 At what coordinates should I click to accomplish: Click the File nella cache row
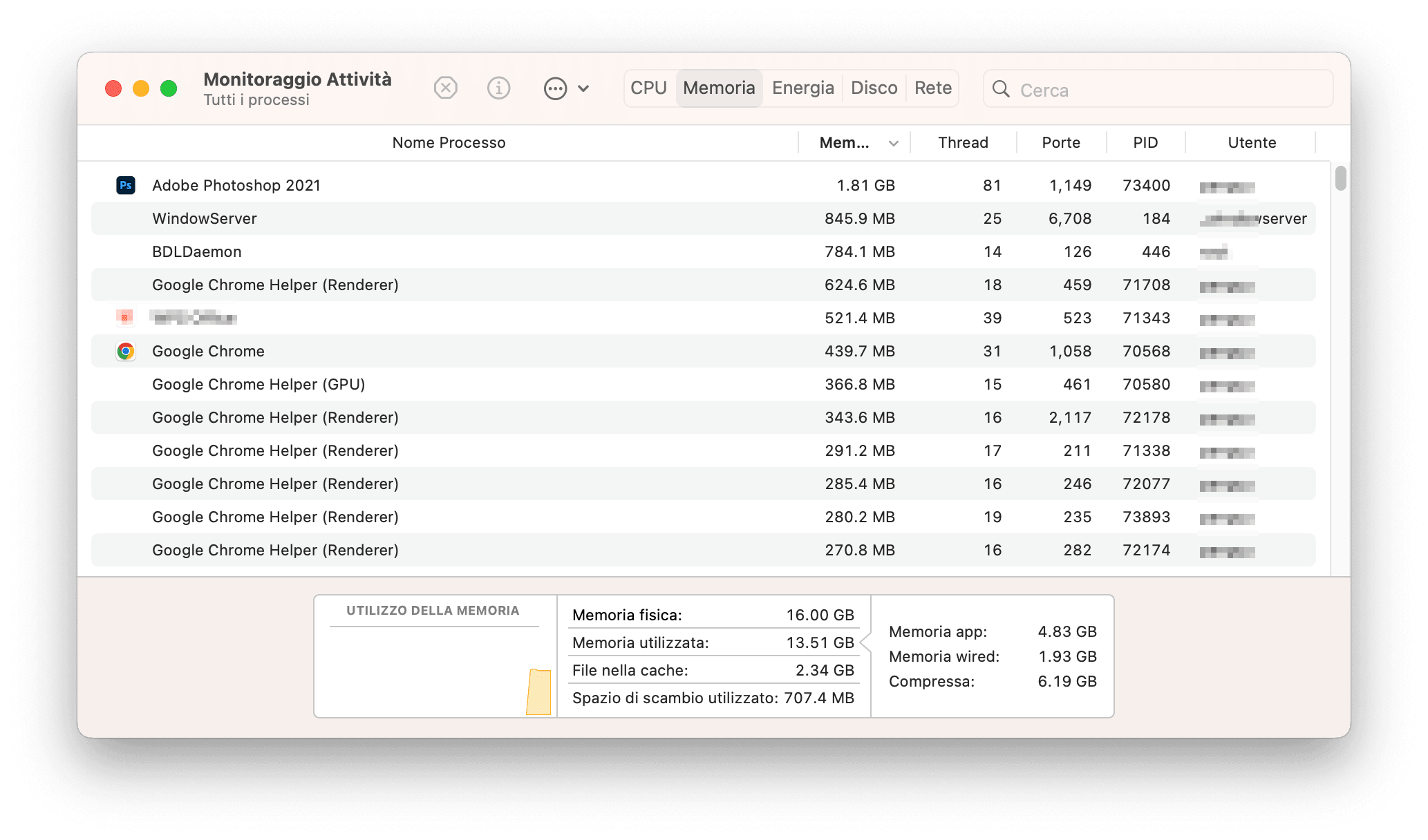[713, 670]
